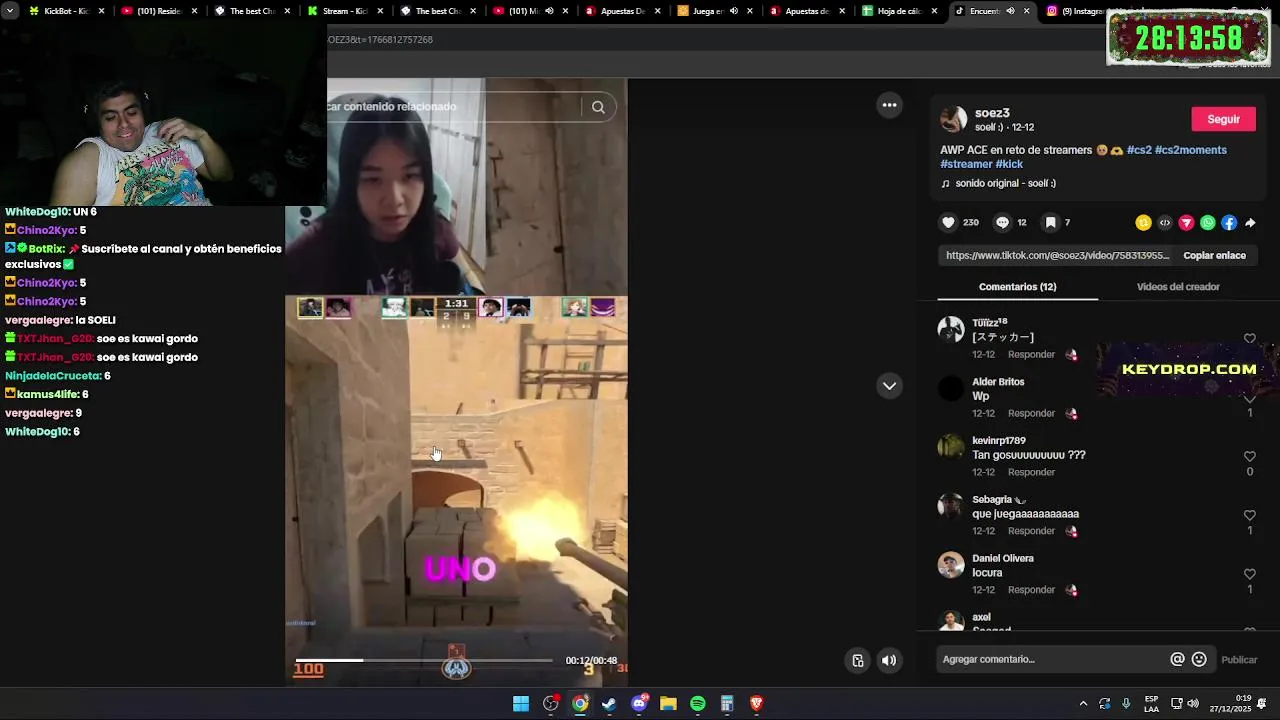The image size is (1280, 720).
Task: Like kevinrp1789's comment with the heart
Action: coord(1250,456)
